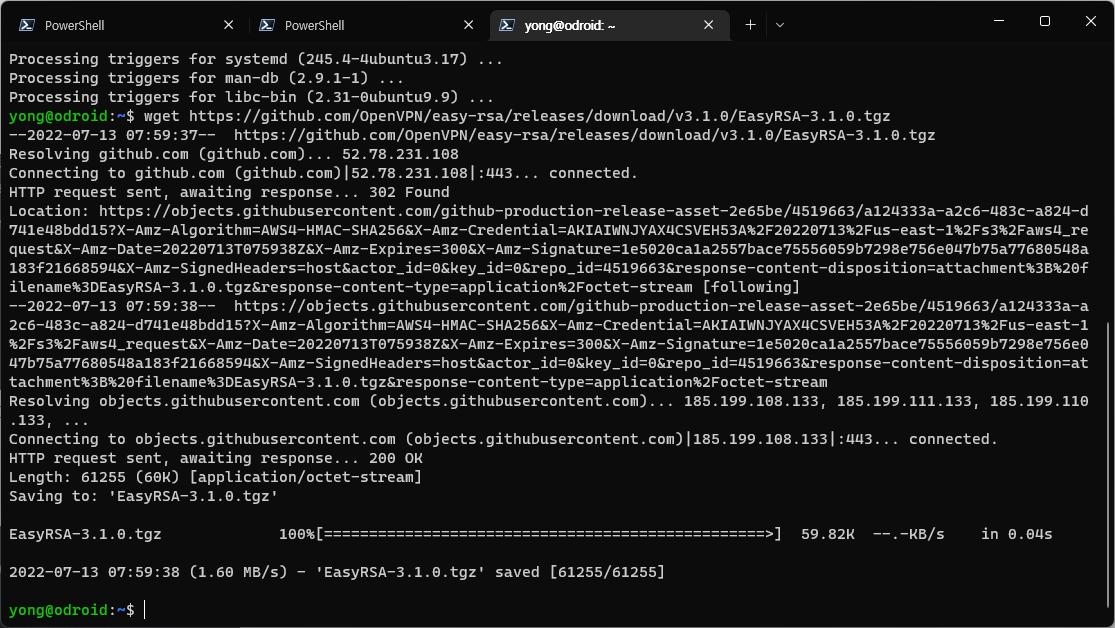
Task: Close the yong@odroid tab
Action: 708,25
